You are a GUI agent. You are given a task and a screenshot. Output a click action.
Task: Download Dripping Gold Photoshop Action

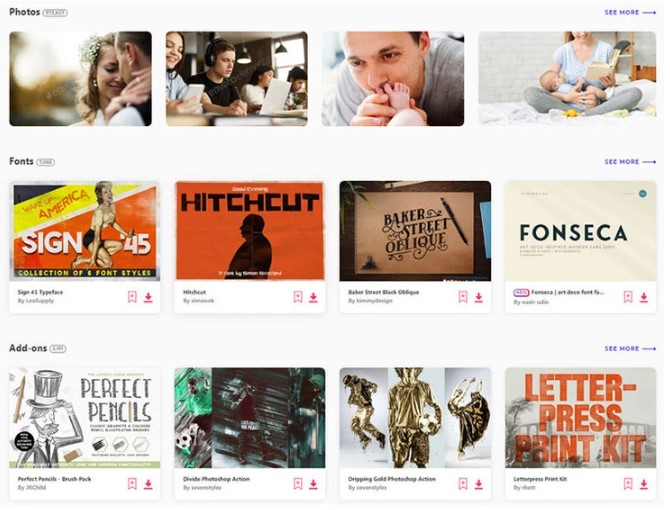tap(479, 484)
